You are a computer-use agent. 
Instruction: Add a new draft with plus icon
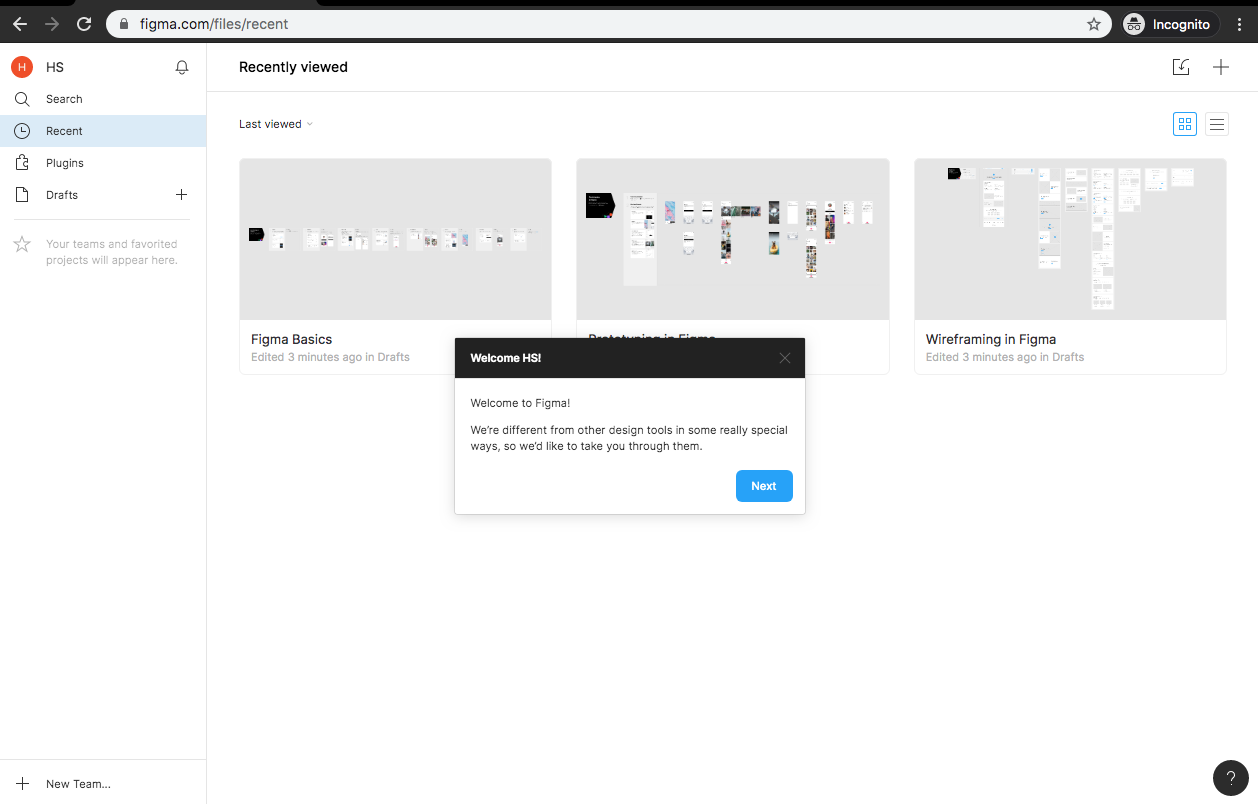[x=181, y=194]
